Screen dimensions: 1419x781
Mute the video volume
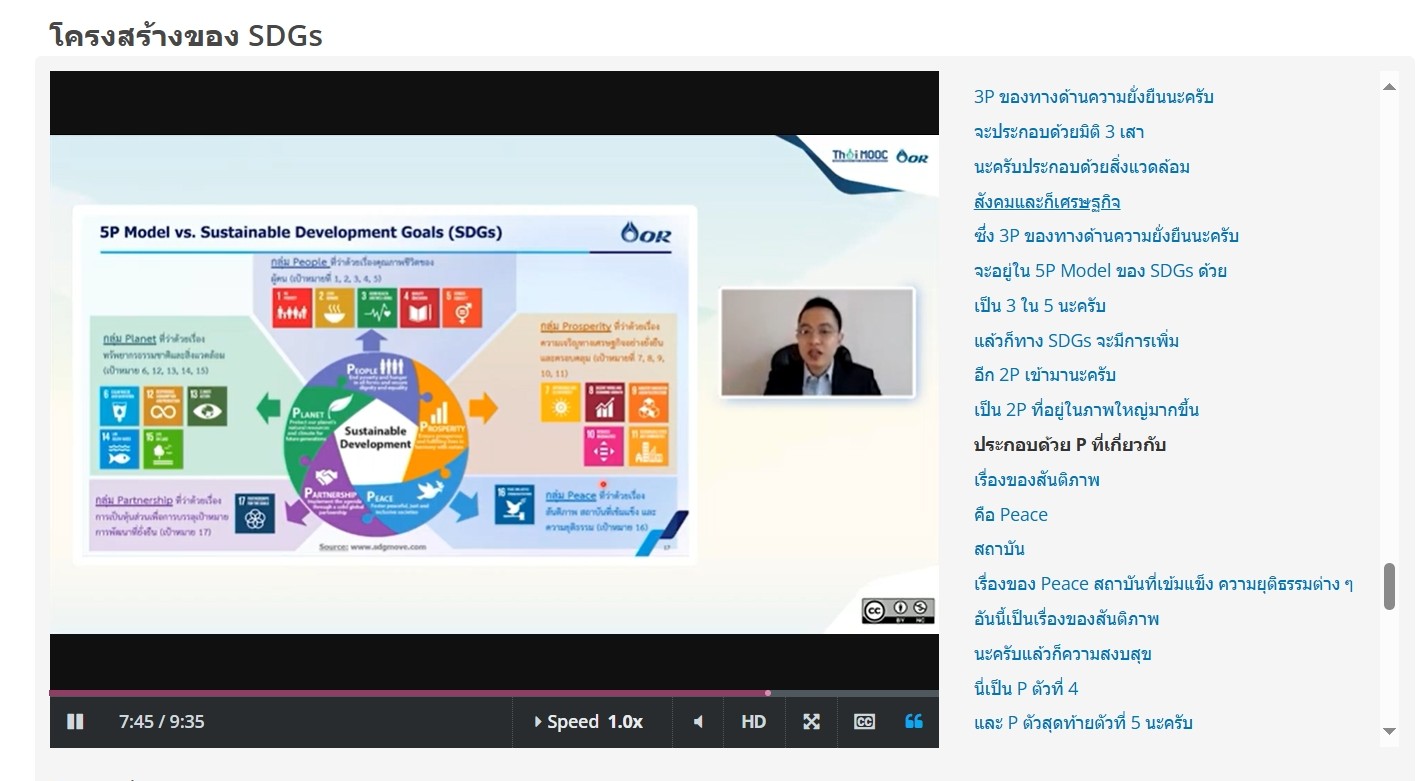pyautogui.click(x=698, y=722)
